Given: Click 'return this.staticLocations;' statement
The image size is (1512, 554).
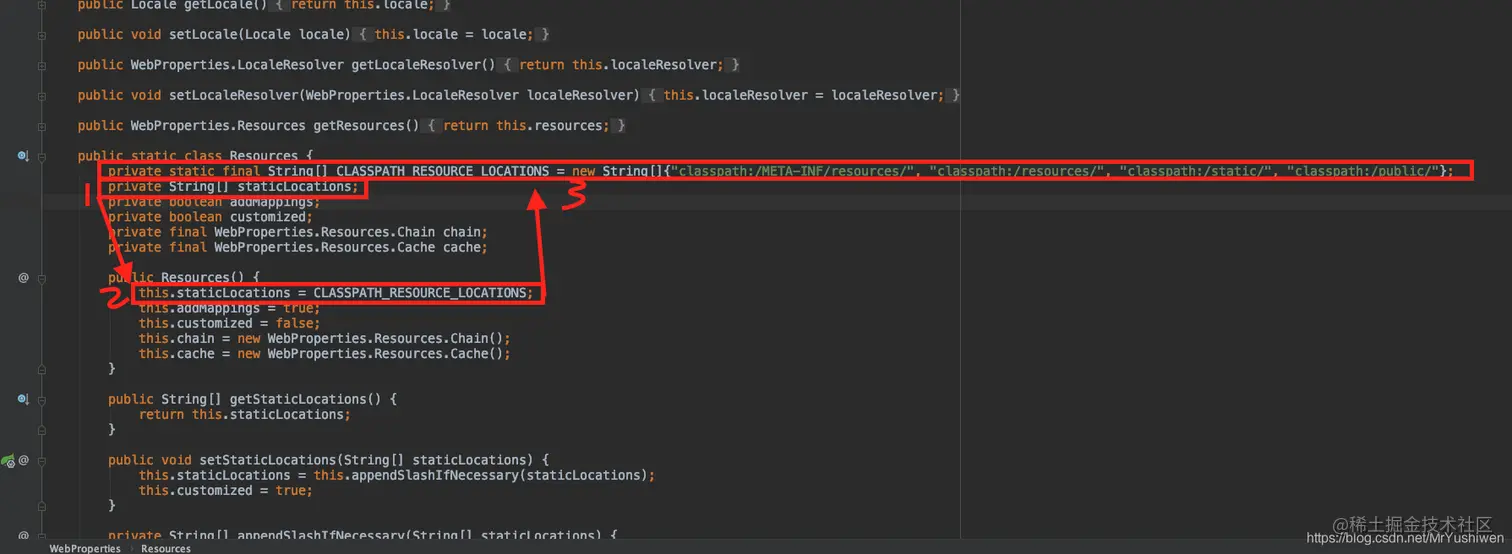Looking at the screenshot, I should point(245,414).
